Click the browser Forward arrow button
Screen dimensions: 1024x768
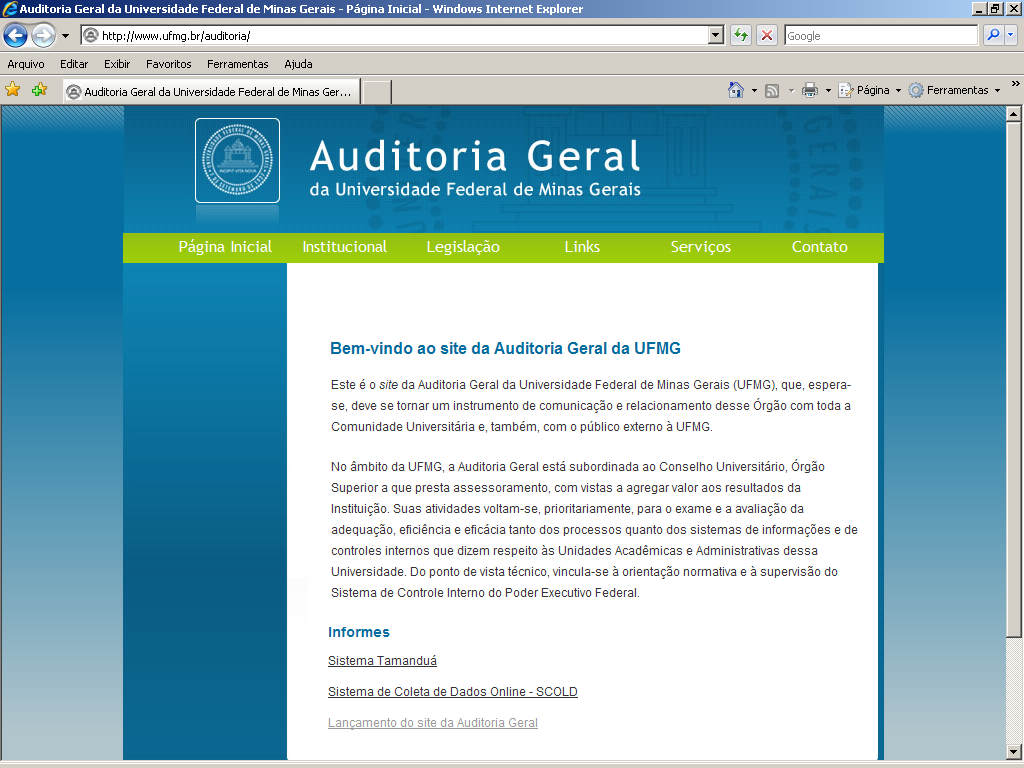tap(44, 35)
